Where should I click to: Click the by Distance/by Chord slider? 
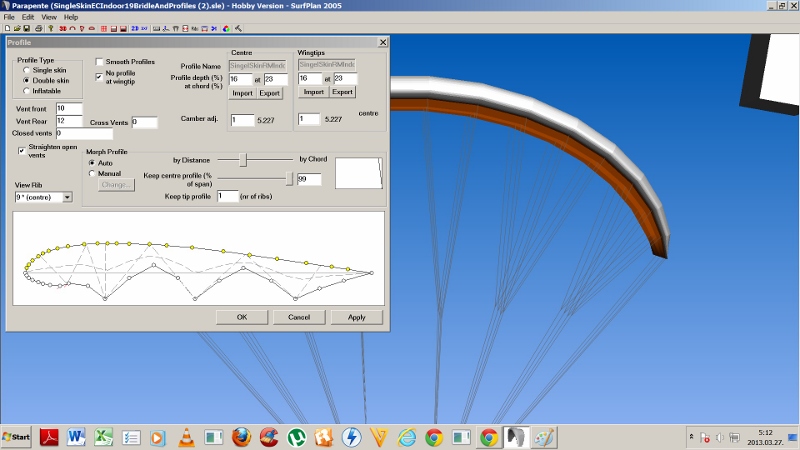(x=241, y=159)
